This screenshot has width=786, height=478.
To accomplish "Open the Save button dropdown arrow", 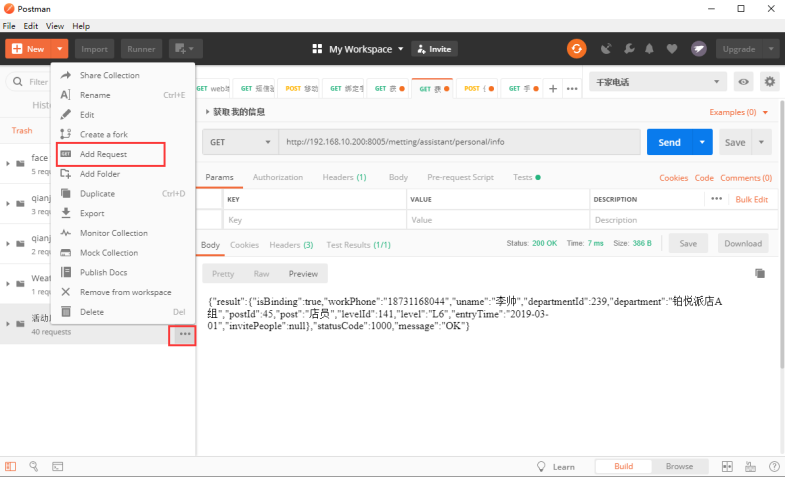I will click(761, 142).
